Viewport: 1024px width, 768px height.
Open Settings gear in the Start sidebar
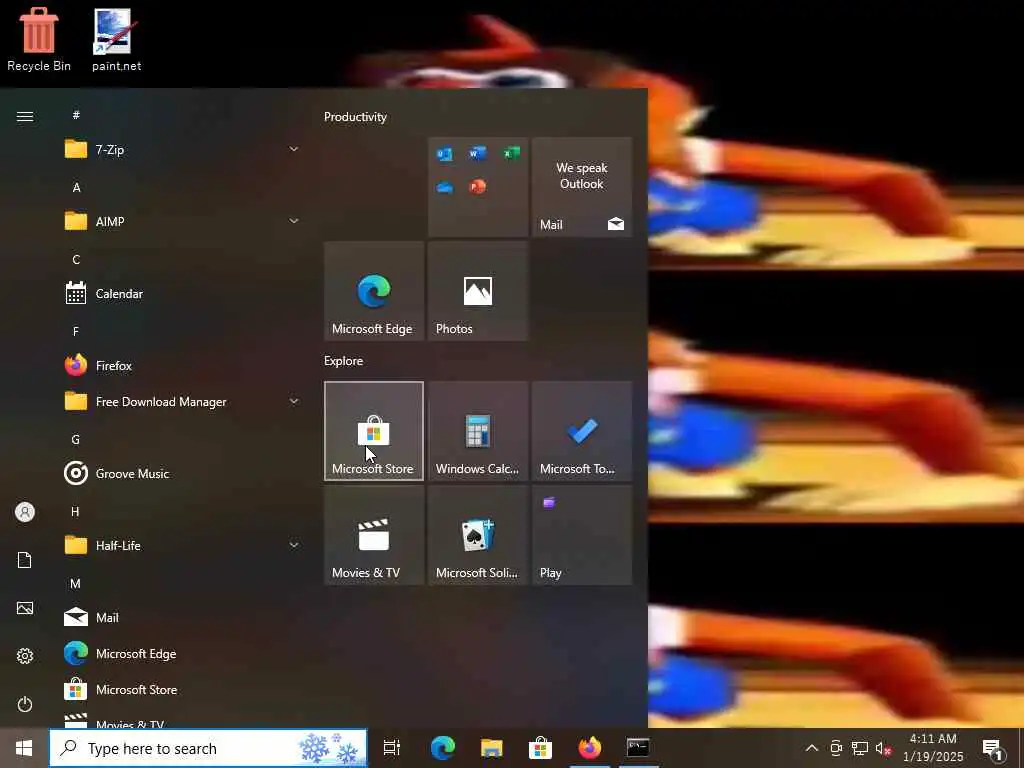pyautogui.click(x=25, y=656)
